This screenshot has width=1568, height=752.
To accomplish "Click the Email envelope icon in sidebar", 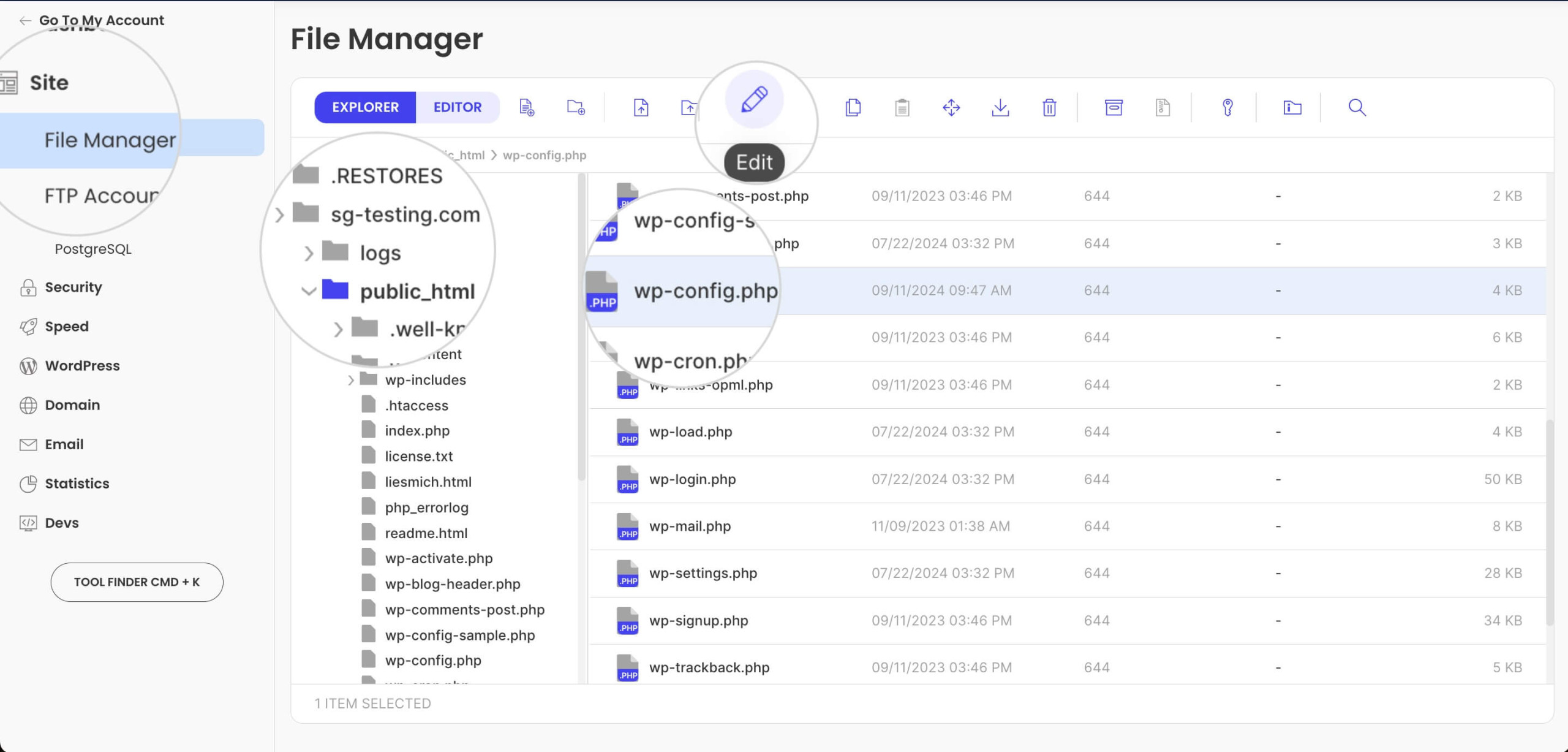I will (x=28, y=444).
